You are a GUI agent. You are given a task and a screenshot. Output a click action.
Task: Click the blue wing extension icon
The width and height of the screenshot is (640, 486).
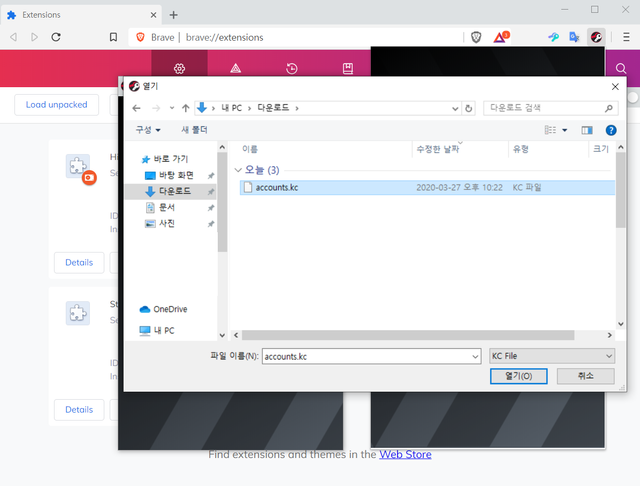pos(553,37)
